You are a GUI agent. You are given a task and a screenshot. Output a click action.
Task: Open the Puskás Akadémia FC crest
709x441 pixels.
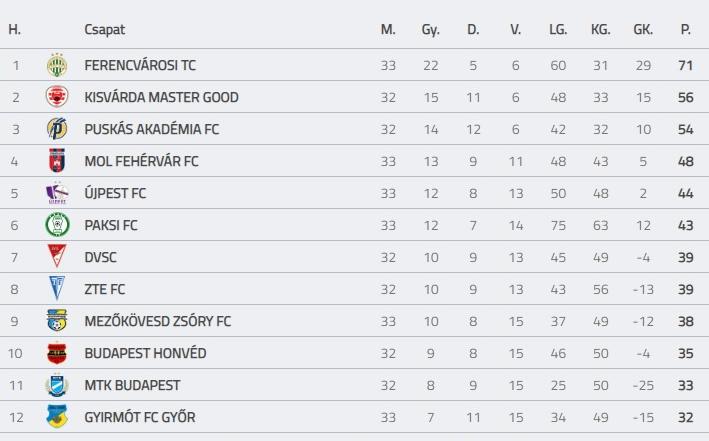coord(57,129)
